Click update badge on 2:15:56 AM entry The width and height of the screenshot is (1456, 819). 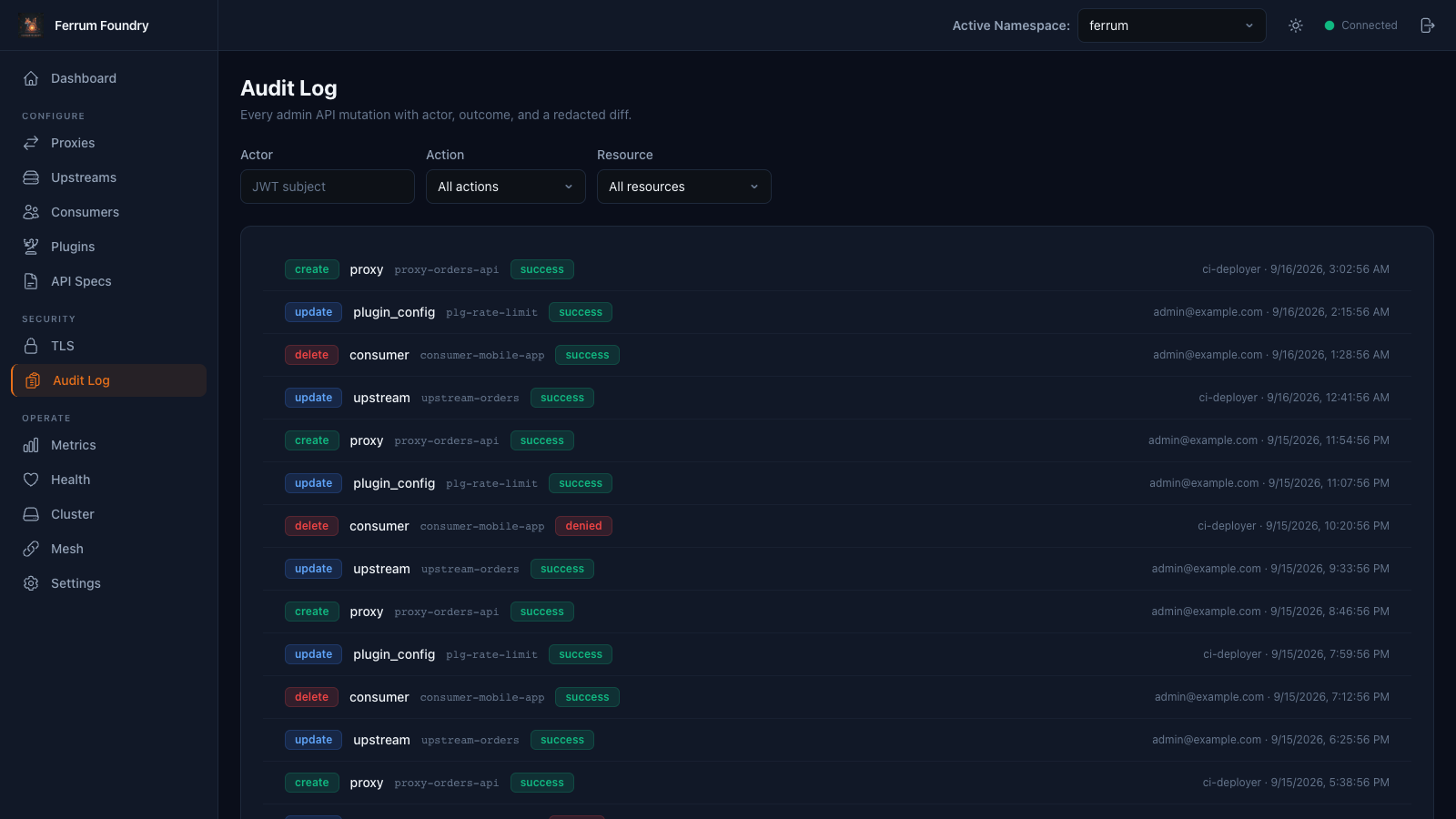pyautogui.click(x=313, y=312)
